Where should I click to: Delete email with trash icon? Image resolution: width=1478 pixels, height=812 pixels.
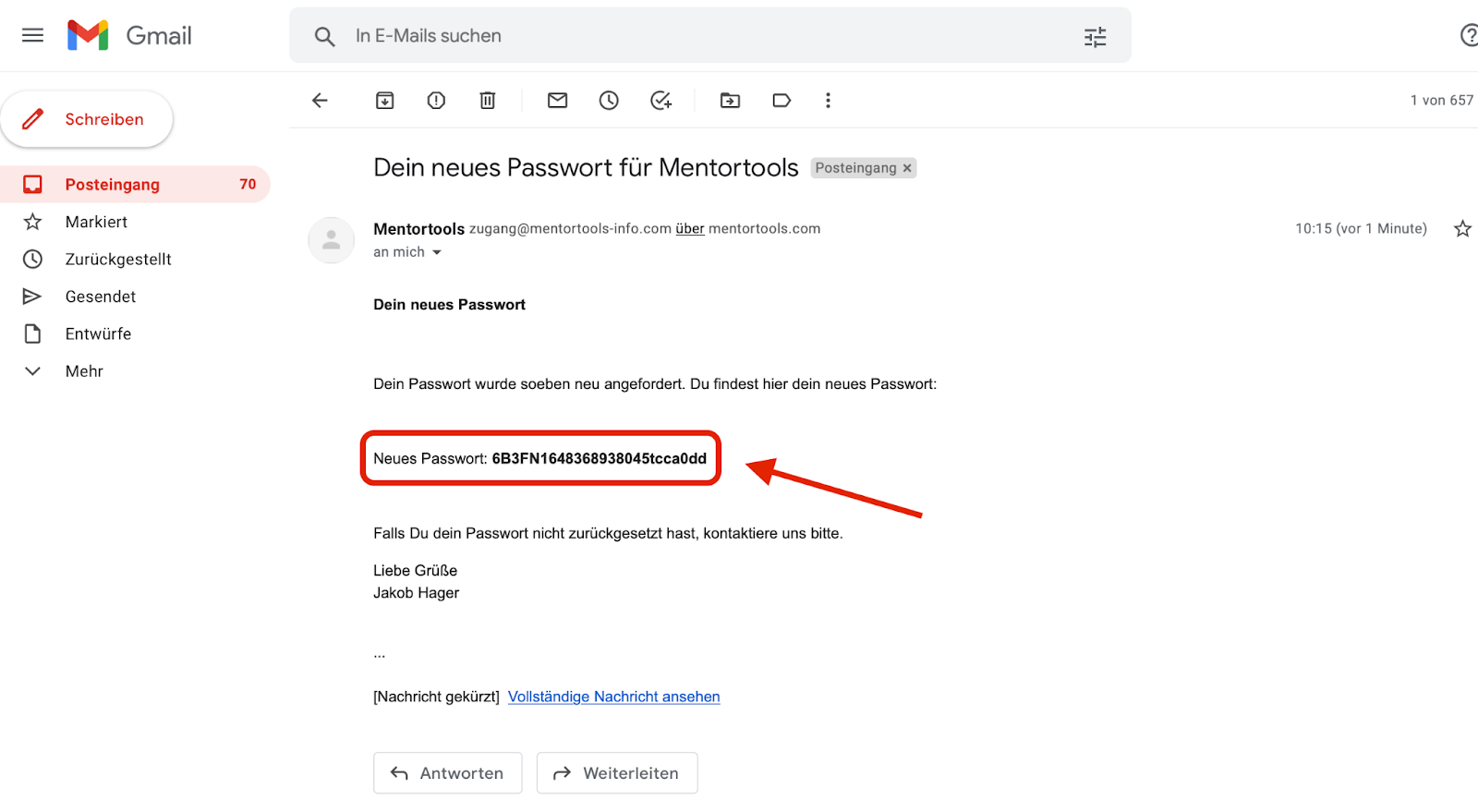click(x=488, y=101)
